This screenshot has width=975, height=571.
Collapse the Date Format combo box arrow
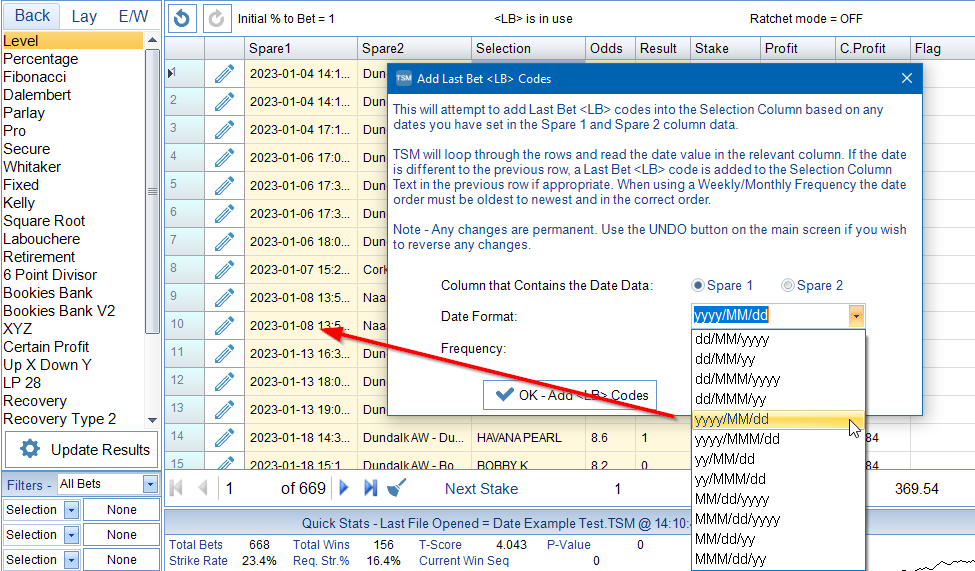point(856,316)
